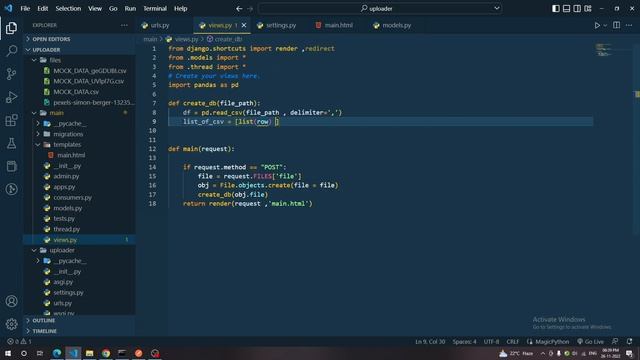Expand the migrations folder

(38, 134)
